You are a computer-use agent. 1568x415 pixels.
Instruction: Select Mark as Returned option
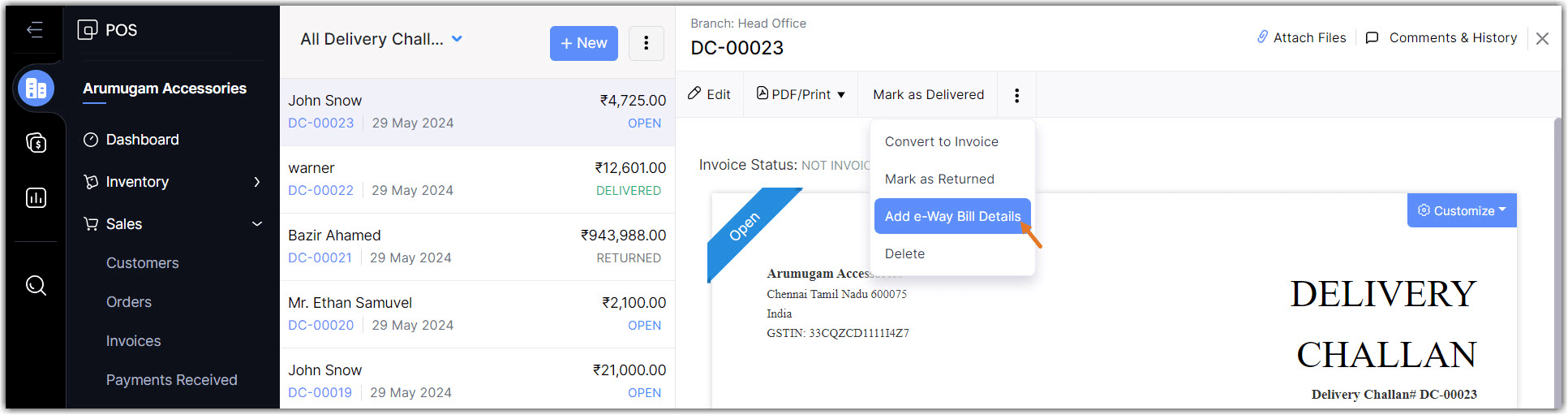[939, 179]
